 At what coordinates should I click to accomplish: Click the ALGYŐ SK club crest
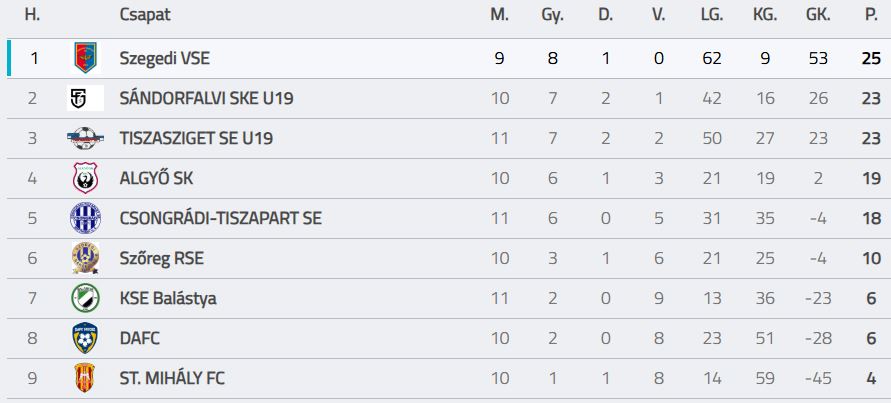click(x=85, y=178)
